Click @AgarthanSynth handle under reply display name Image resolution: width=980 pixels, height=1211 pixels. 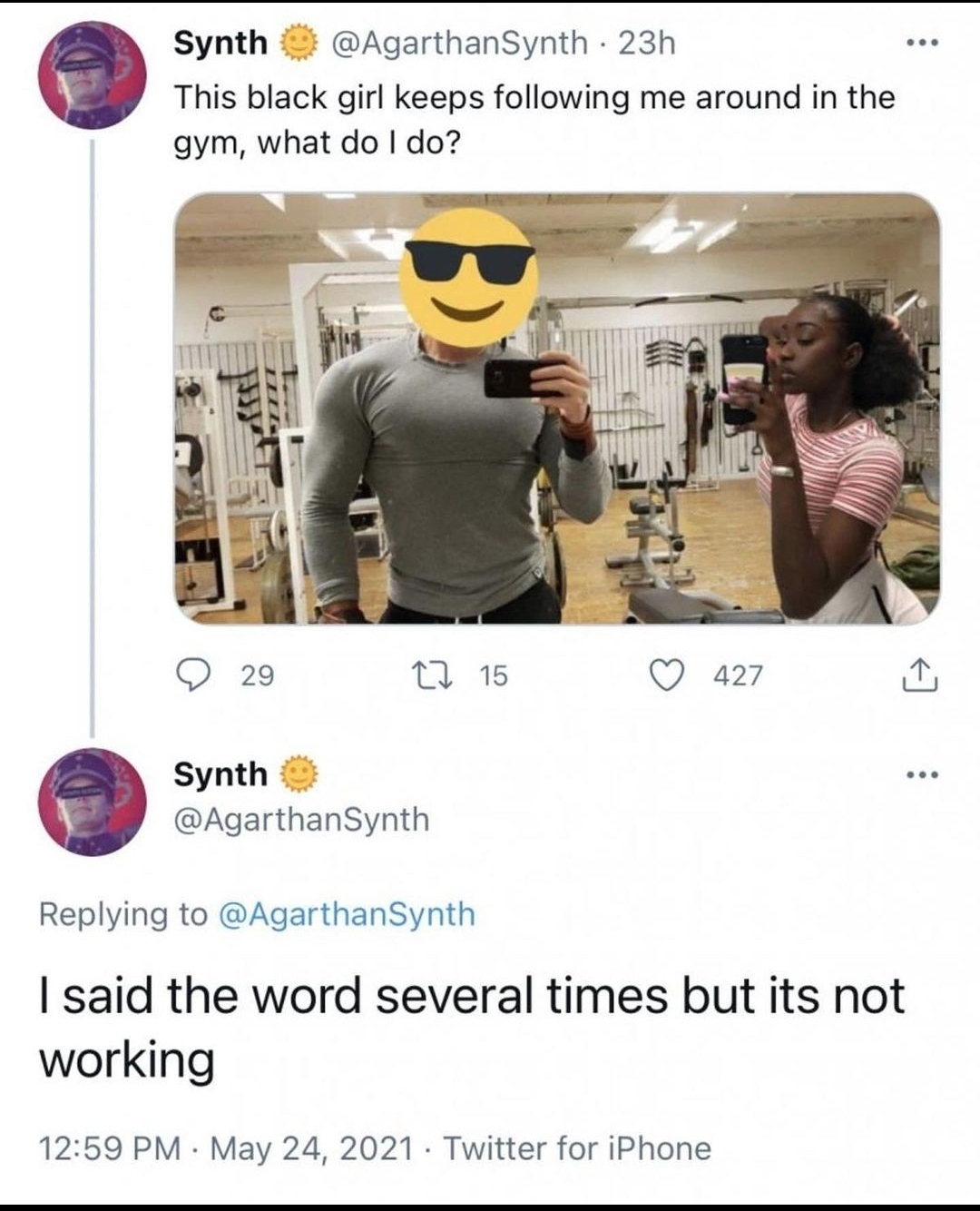coord(301,819)
